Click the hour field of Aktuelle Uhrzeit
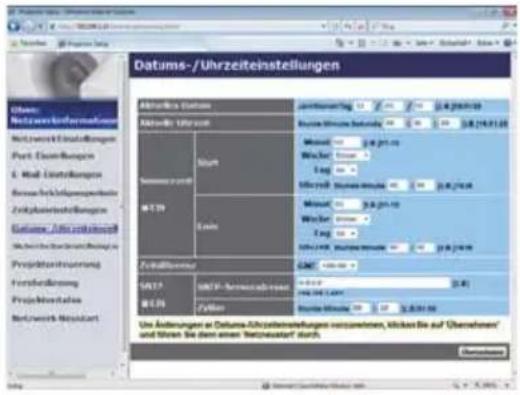 point(393,123)
